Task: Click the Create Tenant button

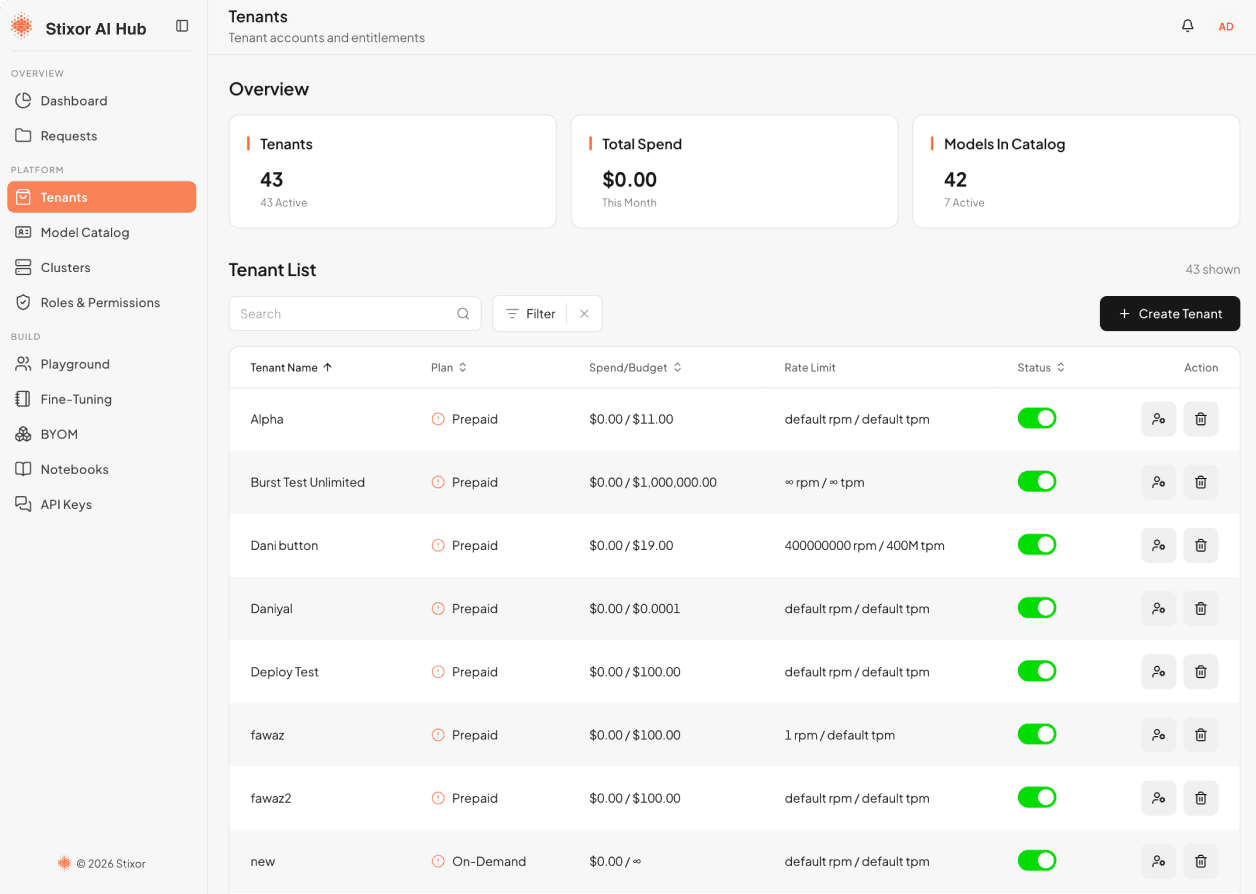Action: pos(1170,314)
